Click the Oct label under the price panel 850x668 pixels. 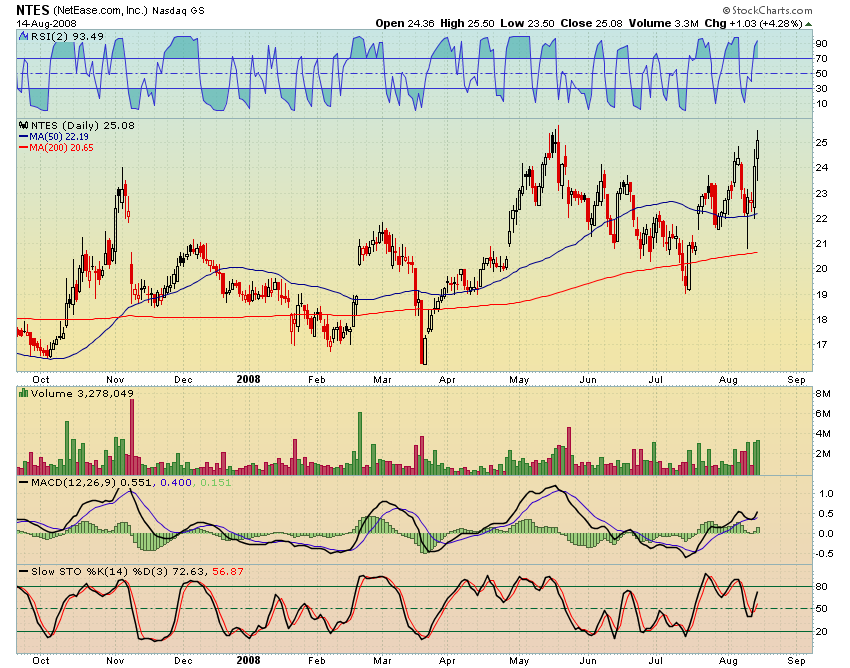click(41, 380)
